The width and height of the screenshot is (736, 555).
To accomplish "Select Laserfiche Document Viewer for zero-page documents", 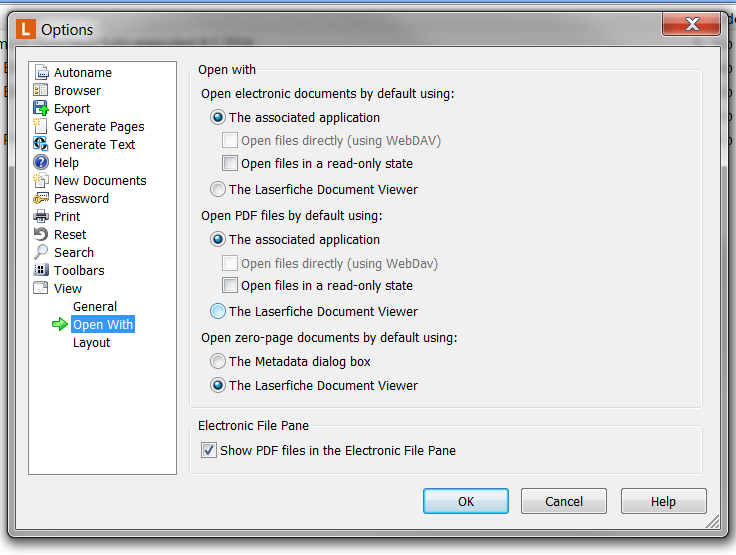I will click(218, 385).
